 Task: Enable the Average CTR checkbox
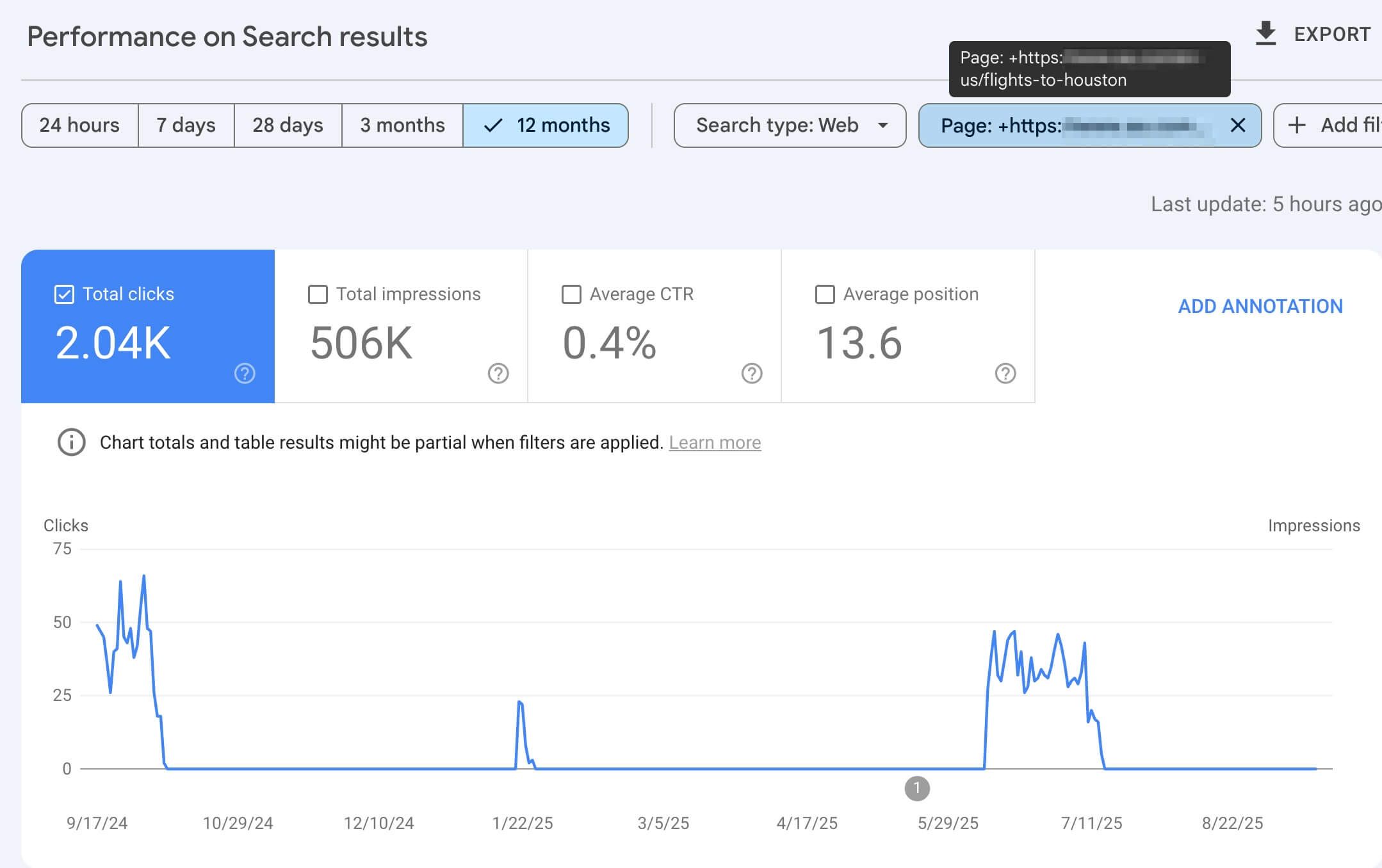571,294
